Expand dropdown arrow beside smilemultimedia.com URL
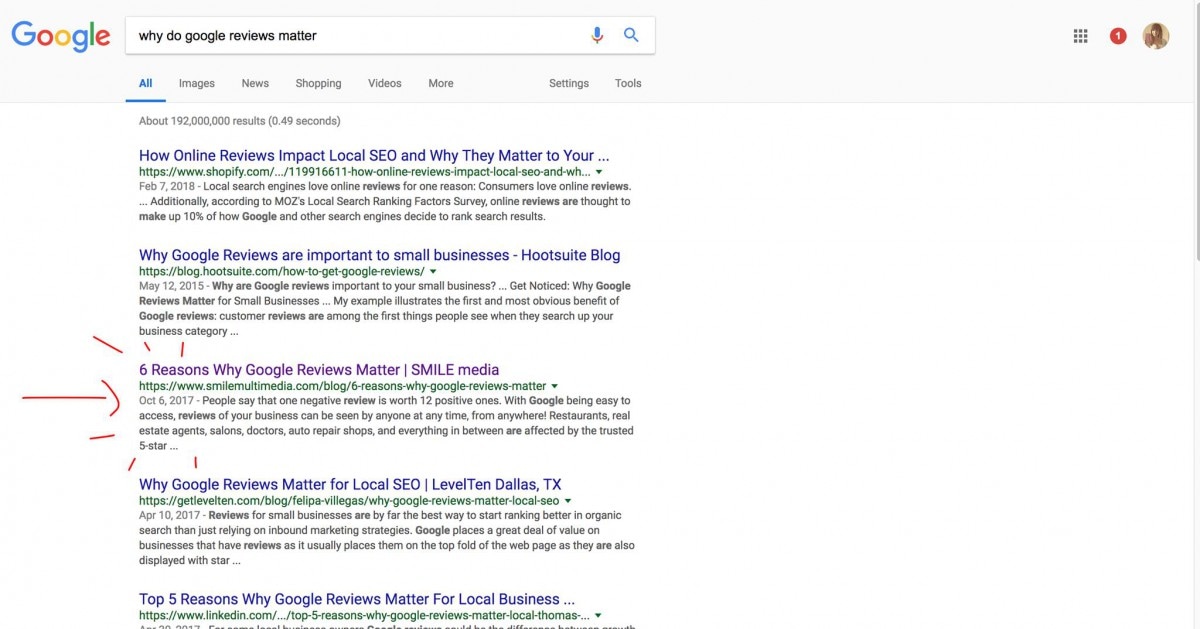The height and width of the screenshot is (629, 1200). tap(555, 386)
